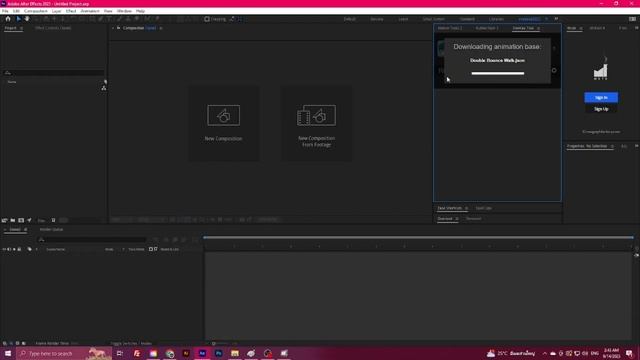Switch to the Effect Controls tab

point(53,28)
